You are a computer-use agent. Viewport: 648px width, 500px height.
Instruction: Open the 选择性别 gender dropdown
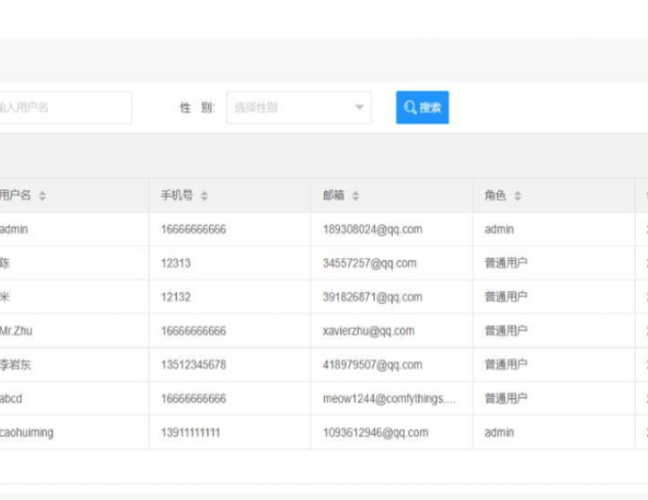(x=298, y=108)
